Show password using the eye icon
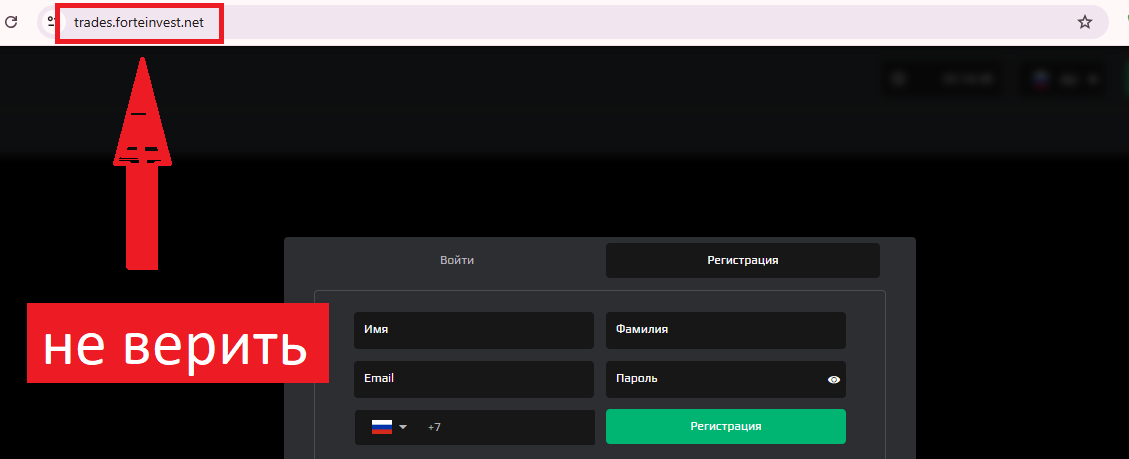 coord(834,380)
